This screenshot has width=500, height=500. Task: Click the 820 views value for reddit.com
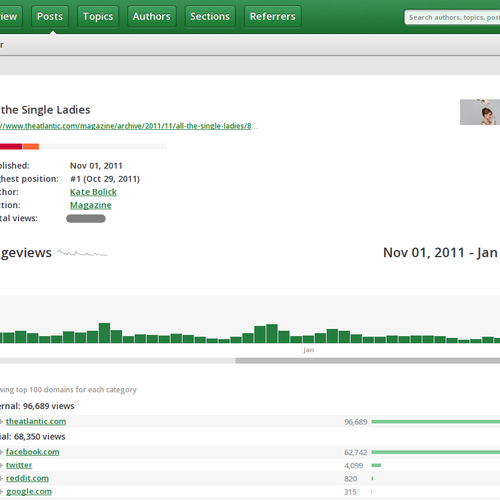click(351, 479)
